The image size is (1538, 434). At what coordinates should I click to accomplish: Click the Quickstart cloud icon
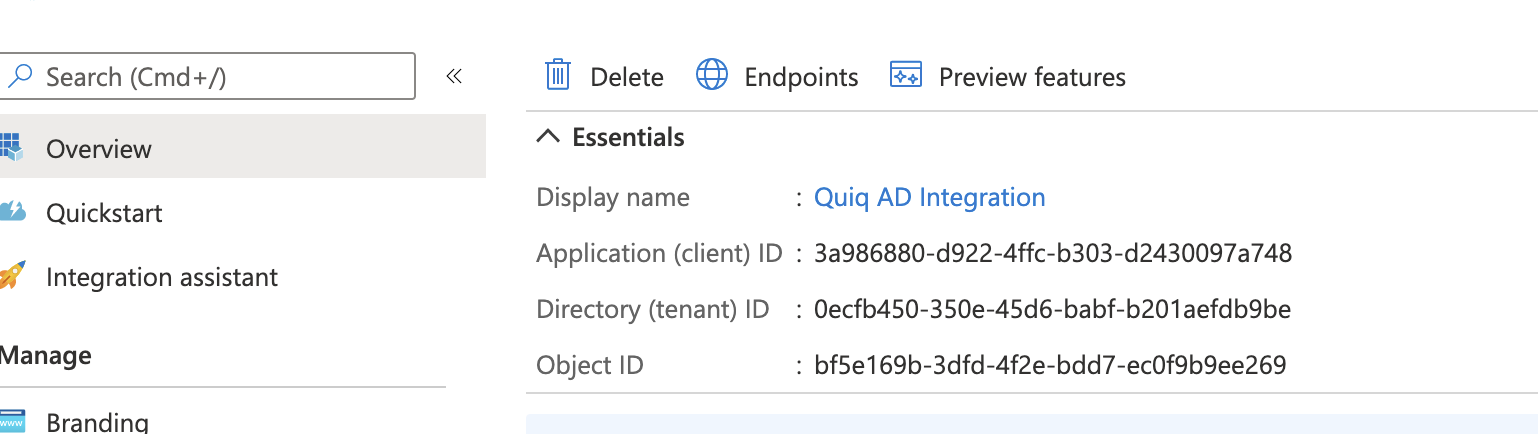12,211
